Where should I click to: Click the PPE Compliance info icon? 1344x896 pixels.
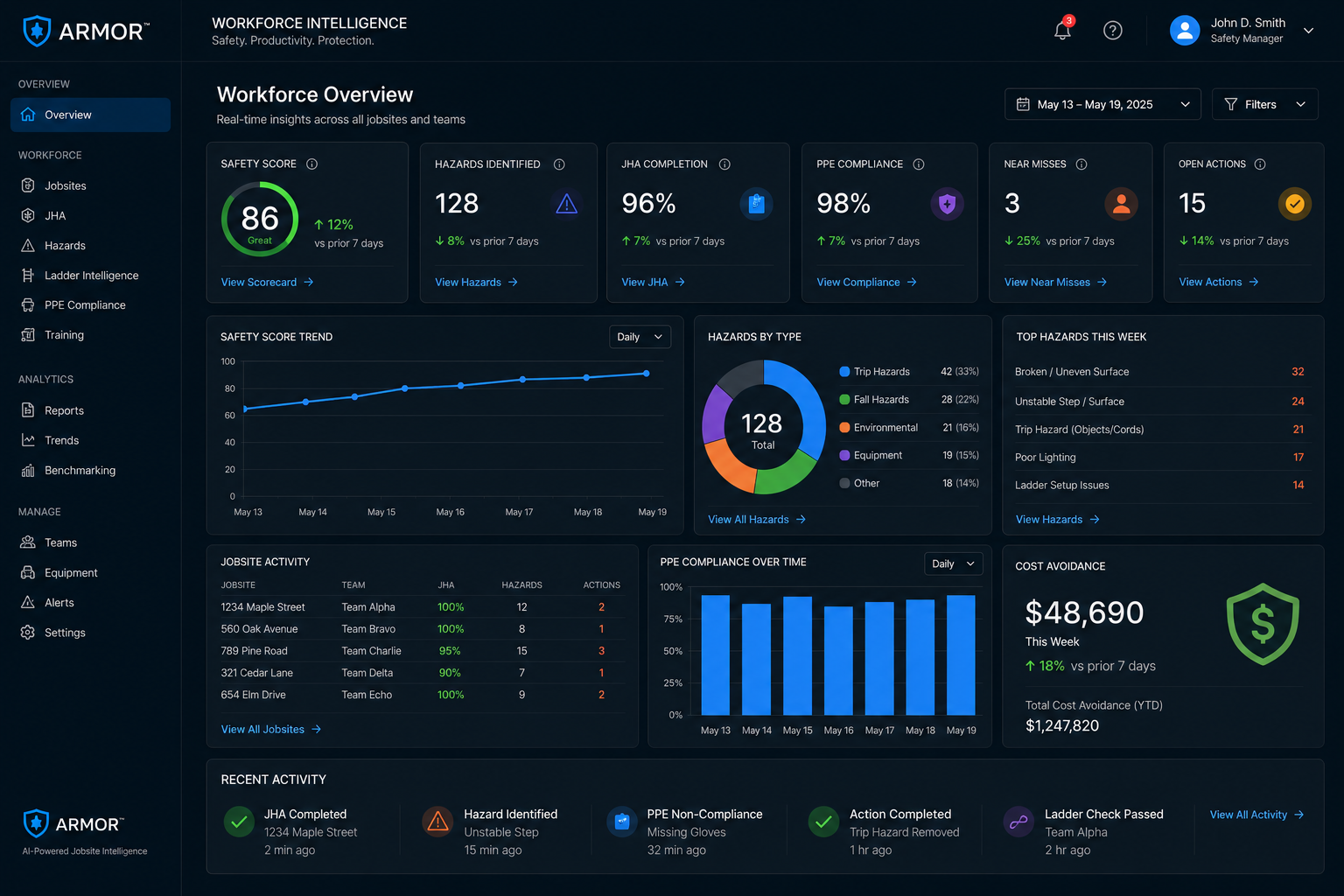click(x=919, y=164)
